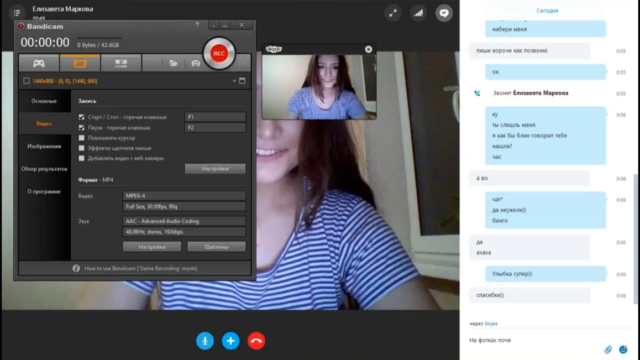The height and width of the screenshot is (360, 640).
Task: Open Видео settings tab
Action: pos(44,124)
